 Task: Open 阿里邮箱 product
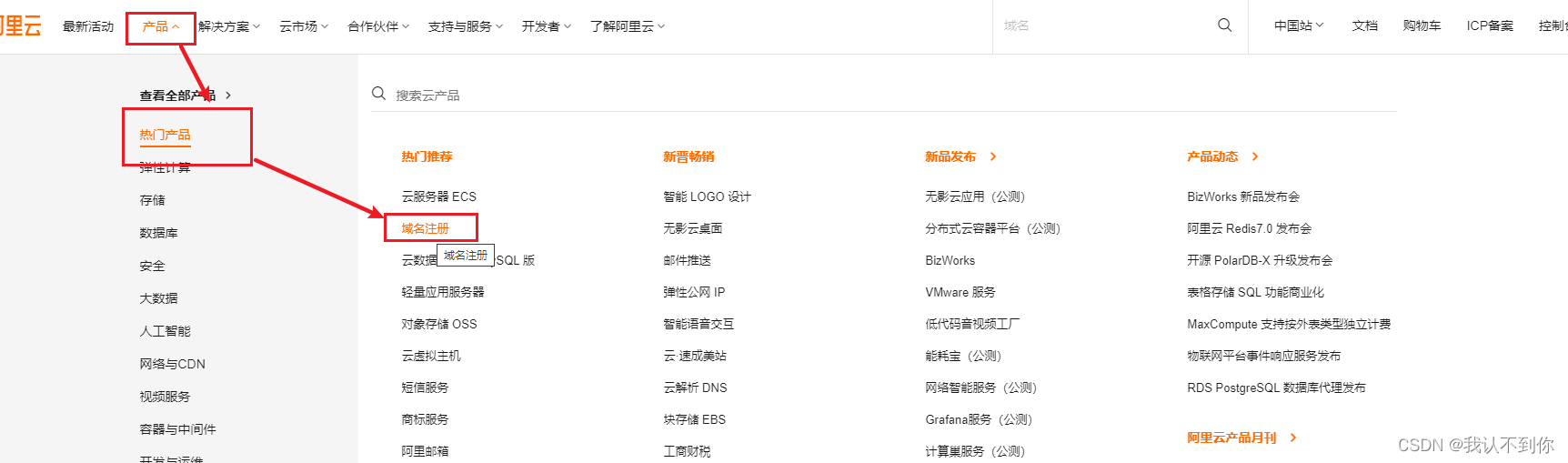click(425, 451)
